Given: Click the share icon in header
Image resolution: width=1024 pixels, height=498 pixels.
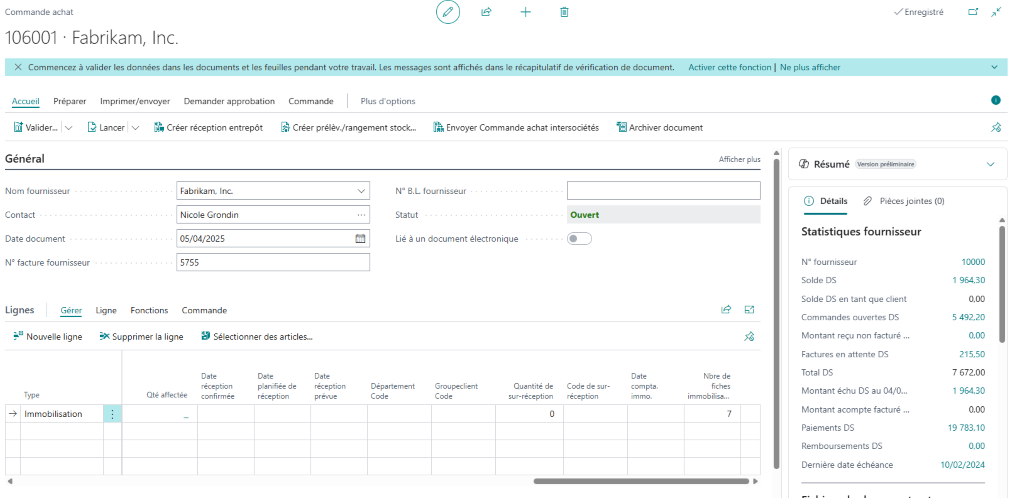Looking at the screenshot, I should pyautogui.click(x=486, y=12).
